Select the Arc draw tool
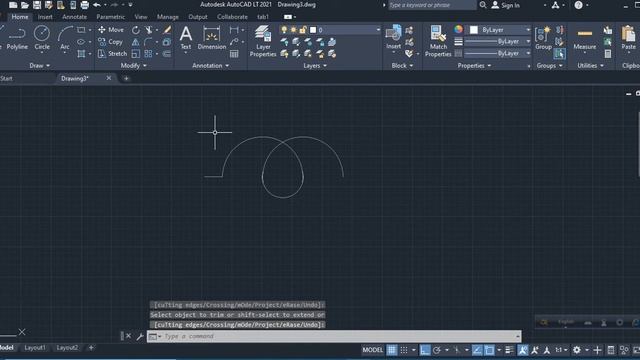640x360 pixels. (64, 38)
